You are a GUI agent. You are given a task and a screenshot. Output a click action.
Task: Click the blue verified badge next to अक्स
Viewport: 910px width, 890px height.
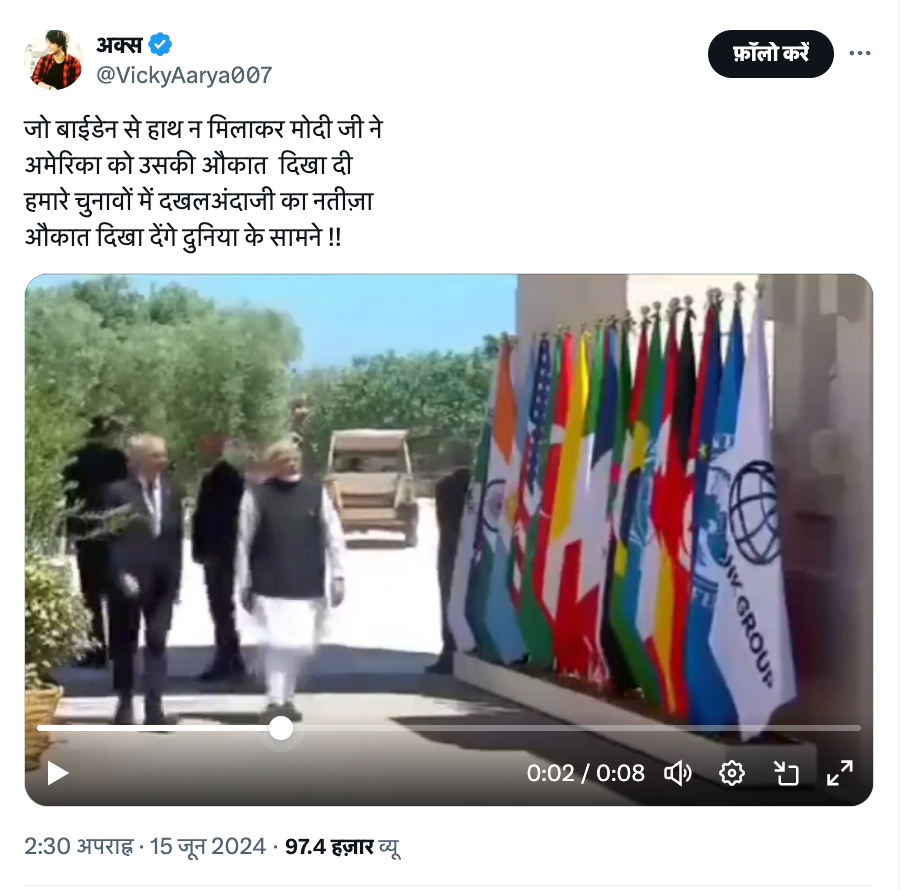160,44
